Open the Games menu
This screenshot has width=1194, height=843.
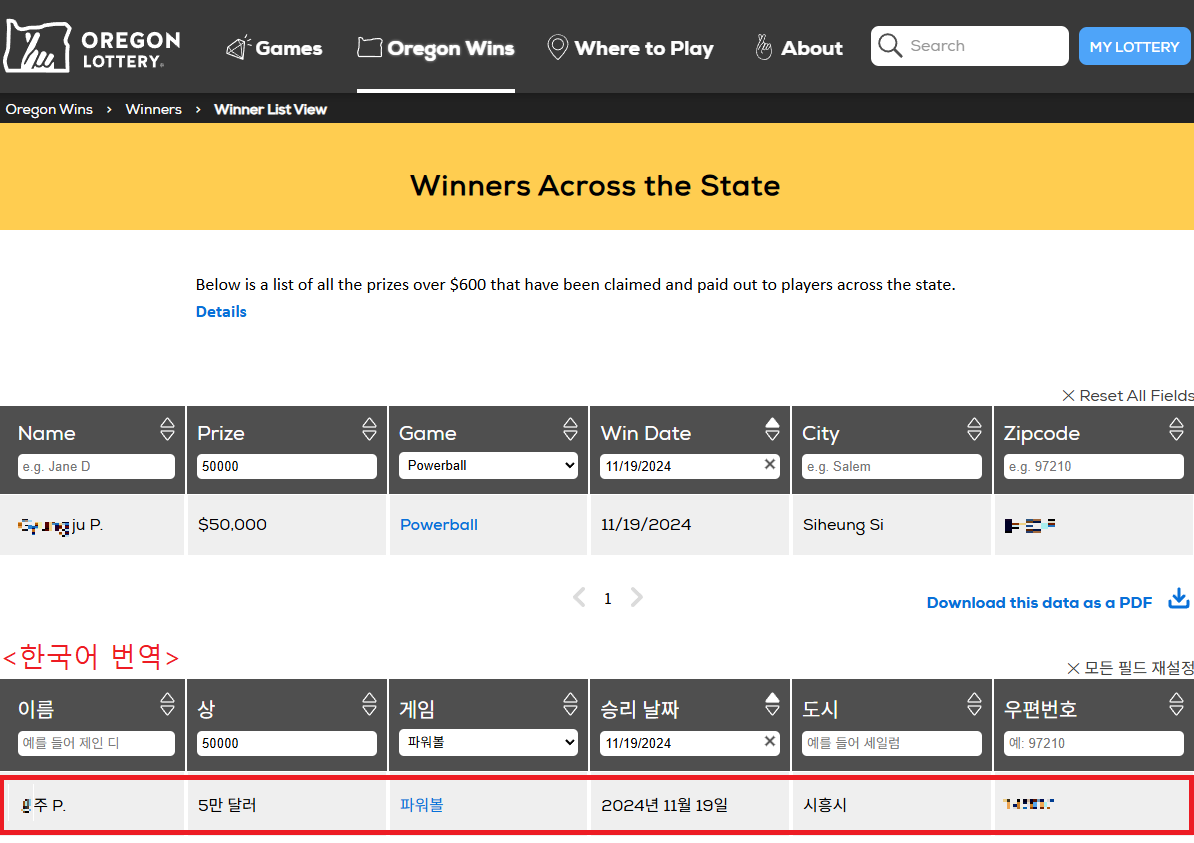[274, 48]
